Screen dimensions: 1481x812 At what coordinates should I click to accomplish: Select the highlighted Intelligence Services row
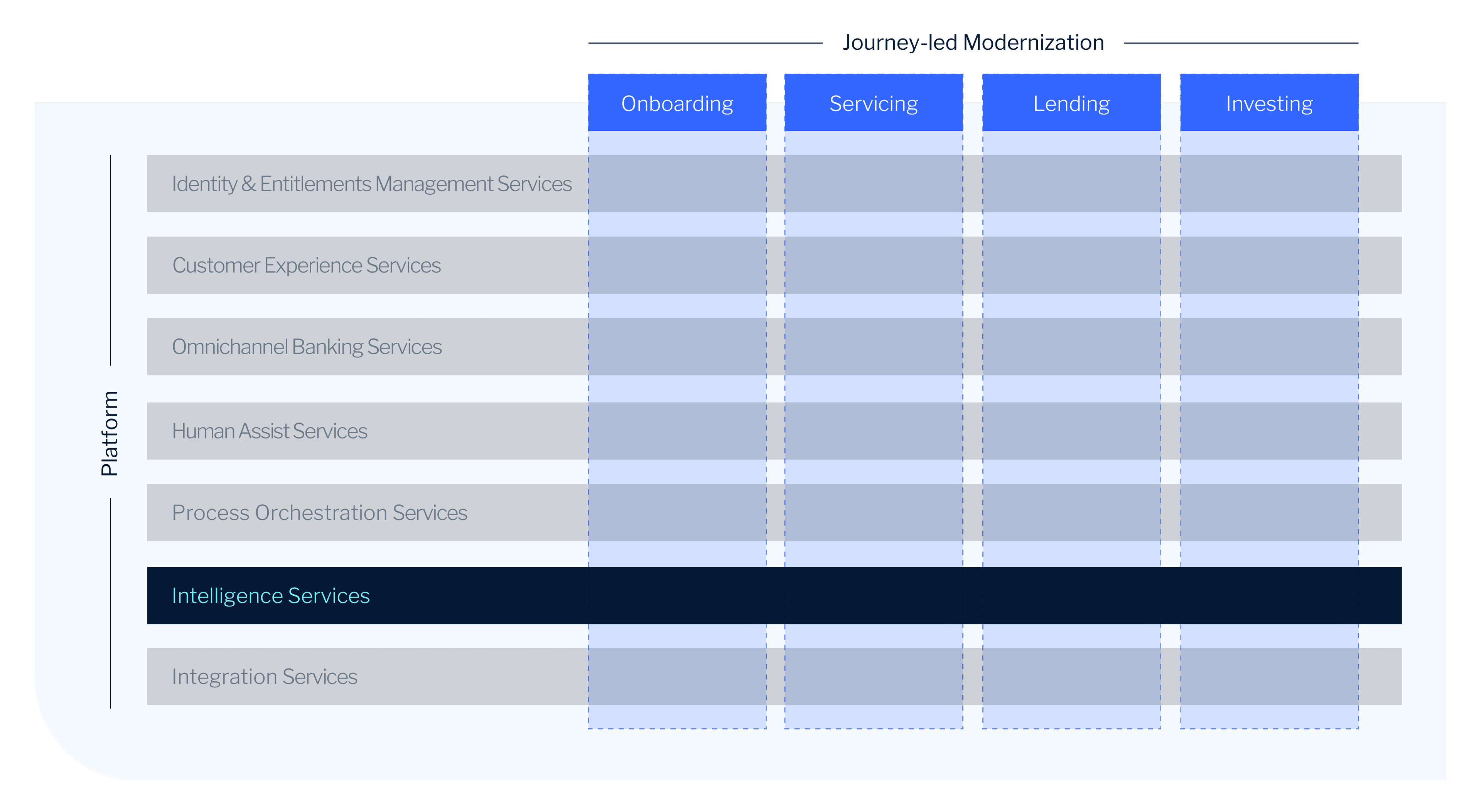270,595
